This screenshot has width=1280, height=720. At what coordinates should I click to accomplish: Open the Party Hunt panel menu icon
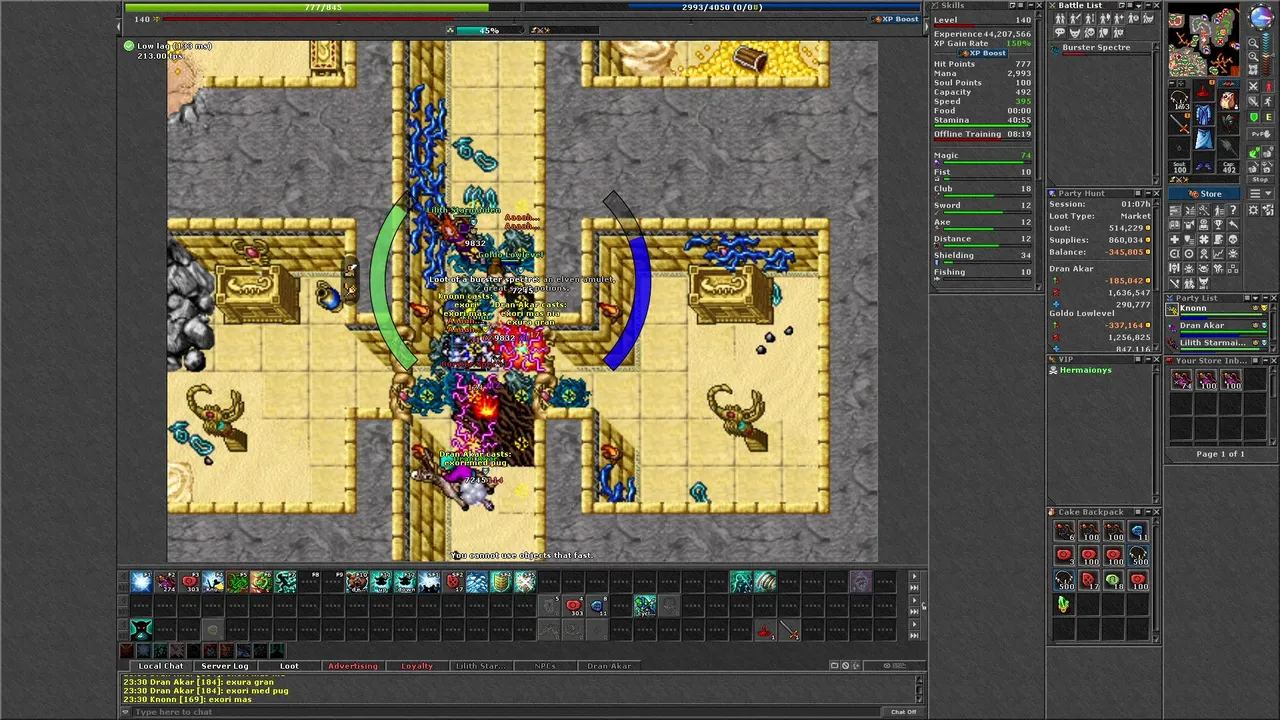(1138, 193)
